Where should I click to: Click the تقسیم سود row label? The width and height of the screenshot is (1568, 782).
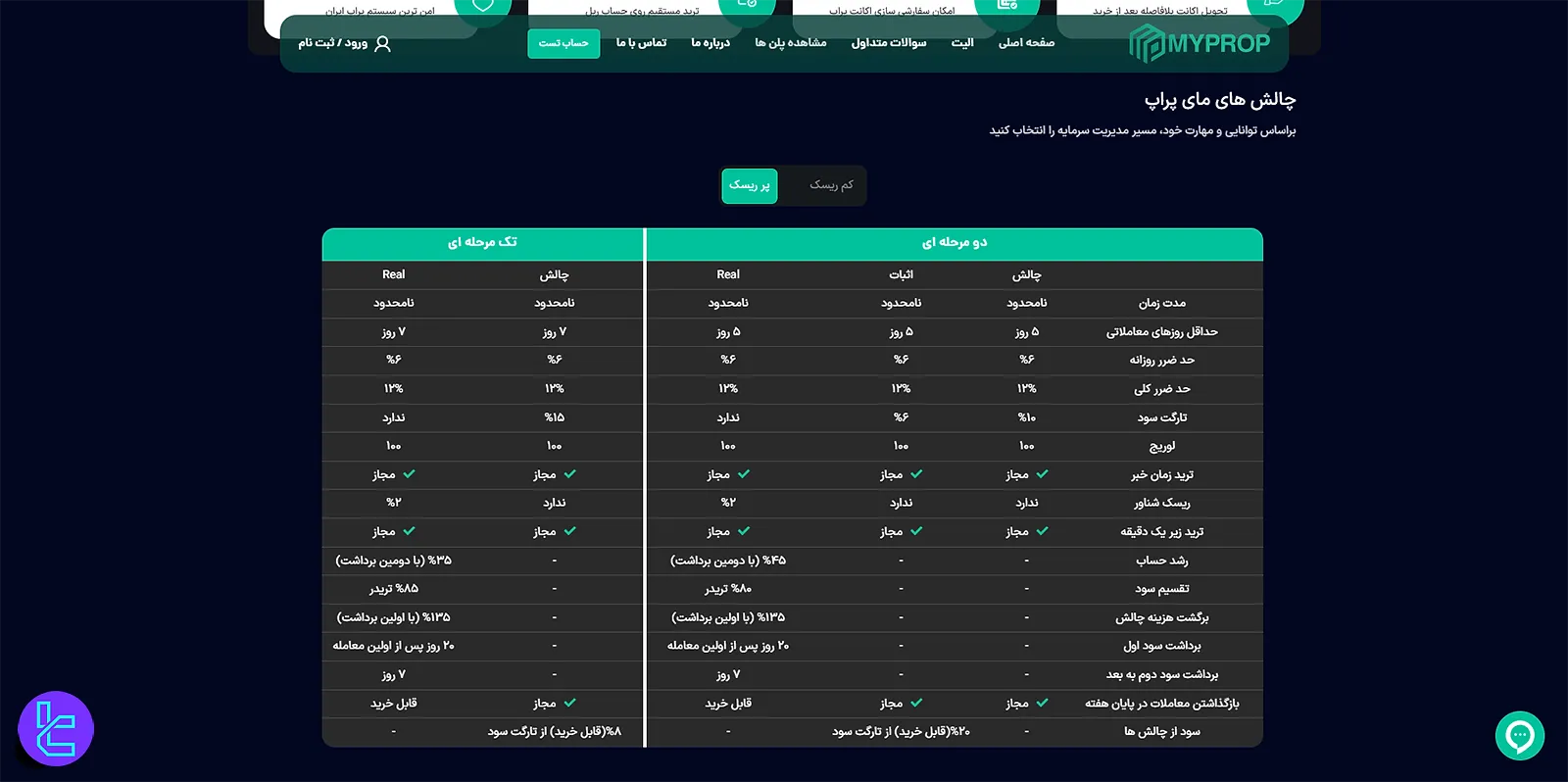[1162, 589]
